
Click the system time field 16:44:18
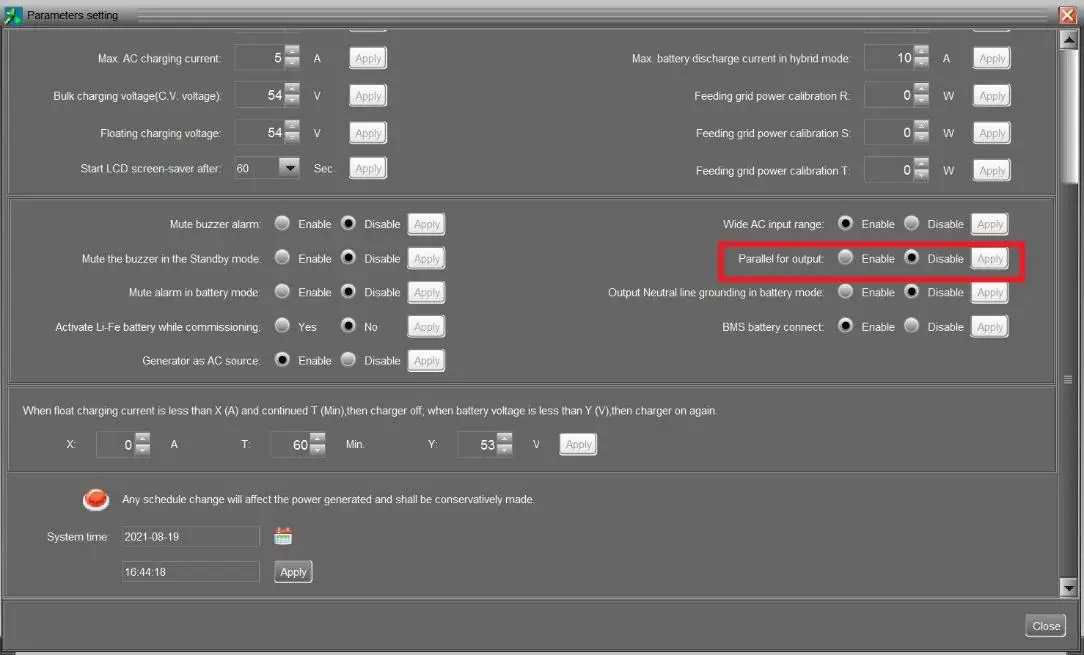[191, 571]
